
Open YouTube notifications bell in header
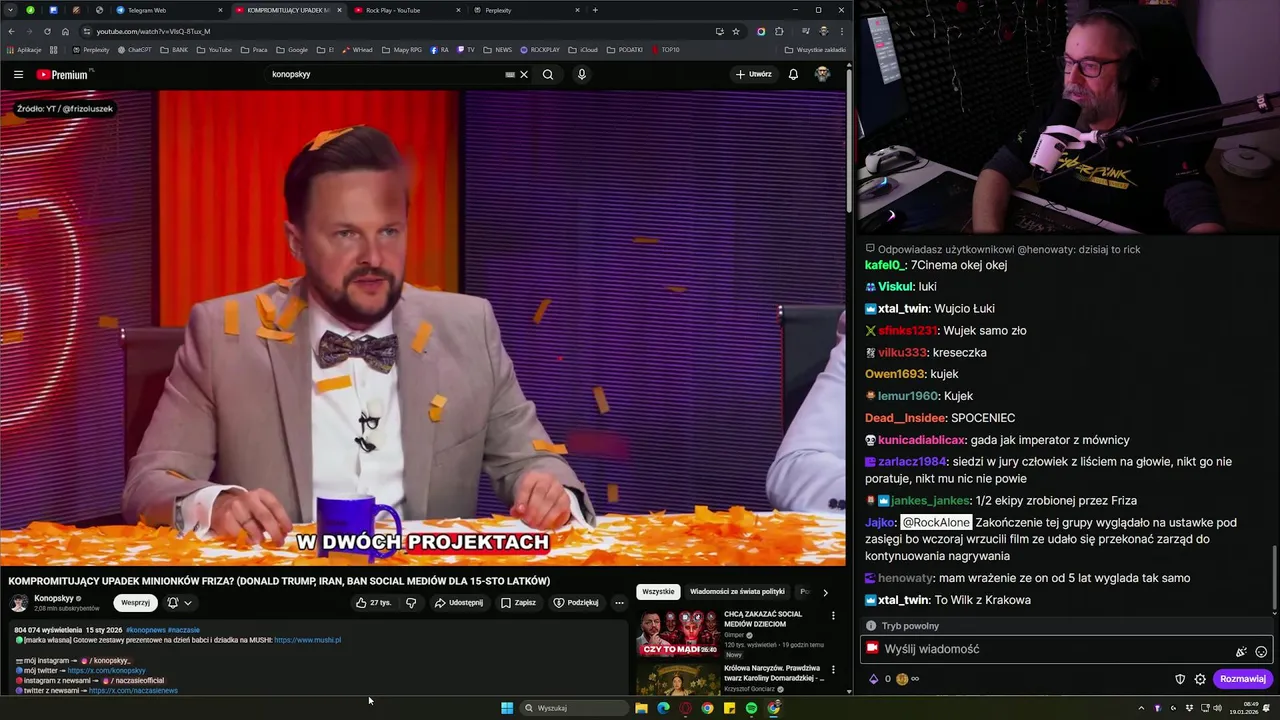tap(793, 74)
